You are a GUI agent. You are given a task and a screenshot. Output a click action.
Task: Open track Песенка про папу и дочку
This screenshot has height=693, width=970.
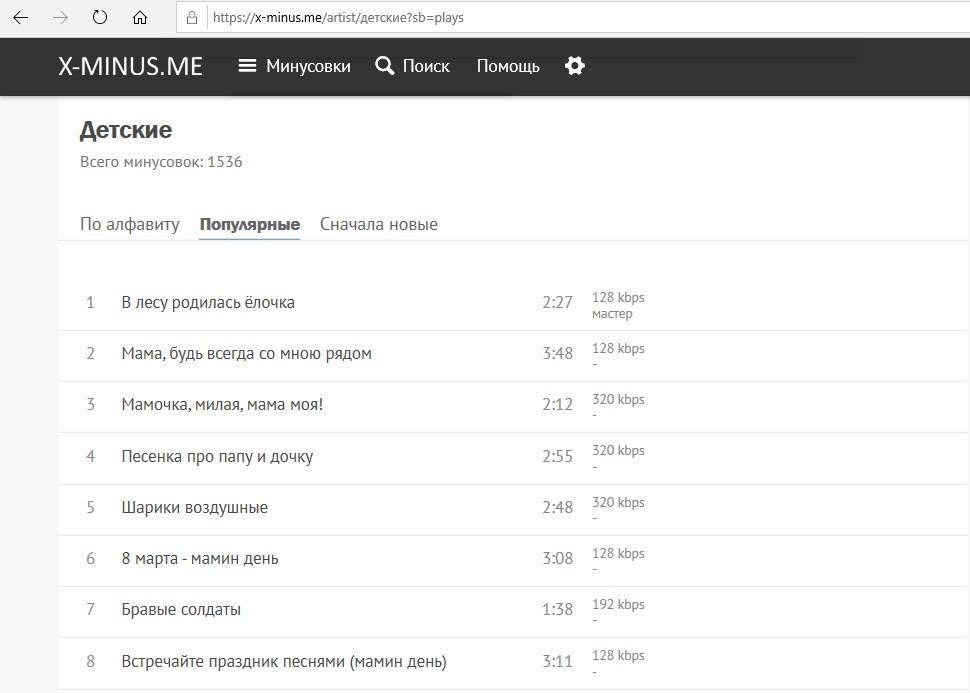click(217, 457)
